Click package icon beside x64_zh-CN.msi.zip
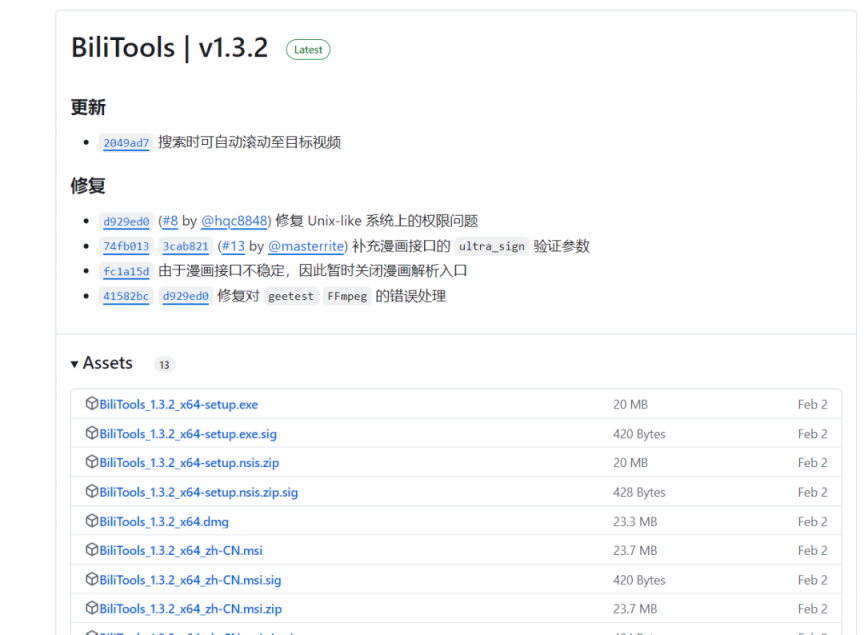The width and height of the screenshot is (864, 635). (x=92, y=608)
